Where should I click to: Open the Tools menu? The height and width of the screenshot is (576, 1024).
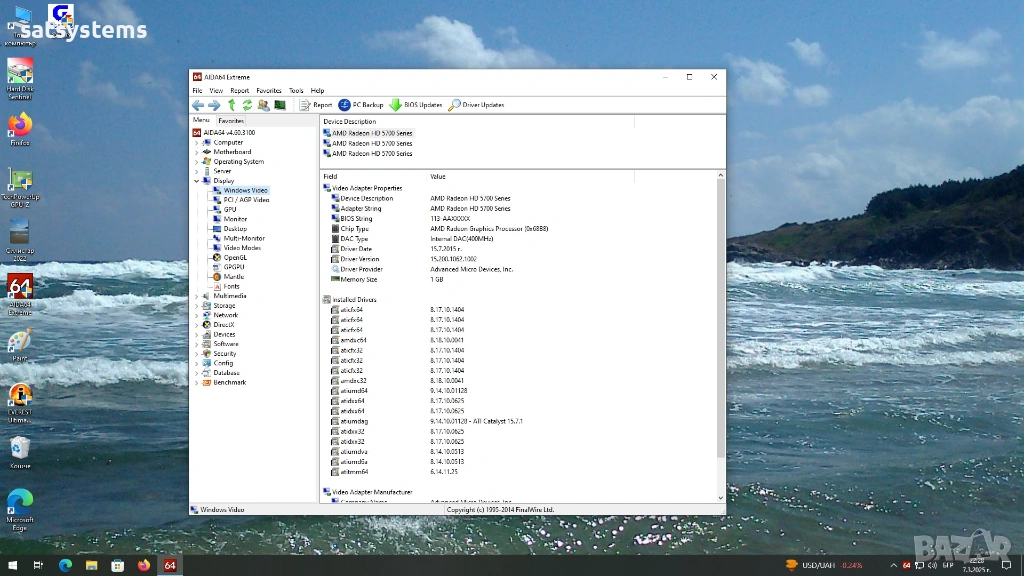pos(296,91)
